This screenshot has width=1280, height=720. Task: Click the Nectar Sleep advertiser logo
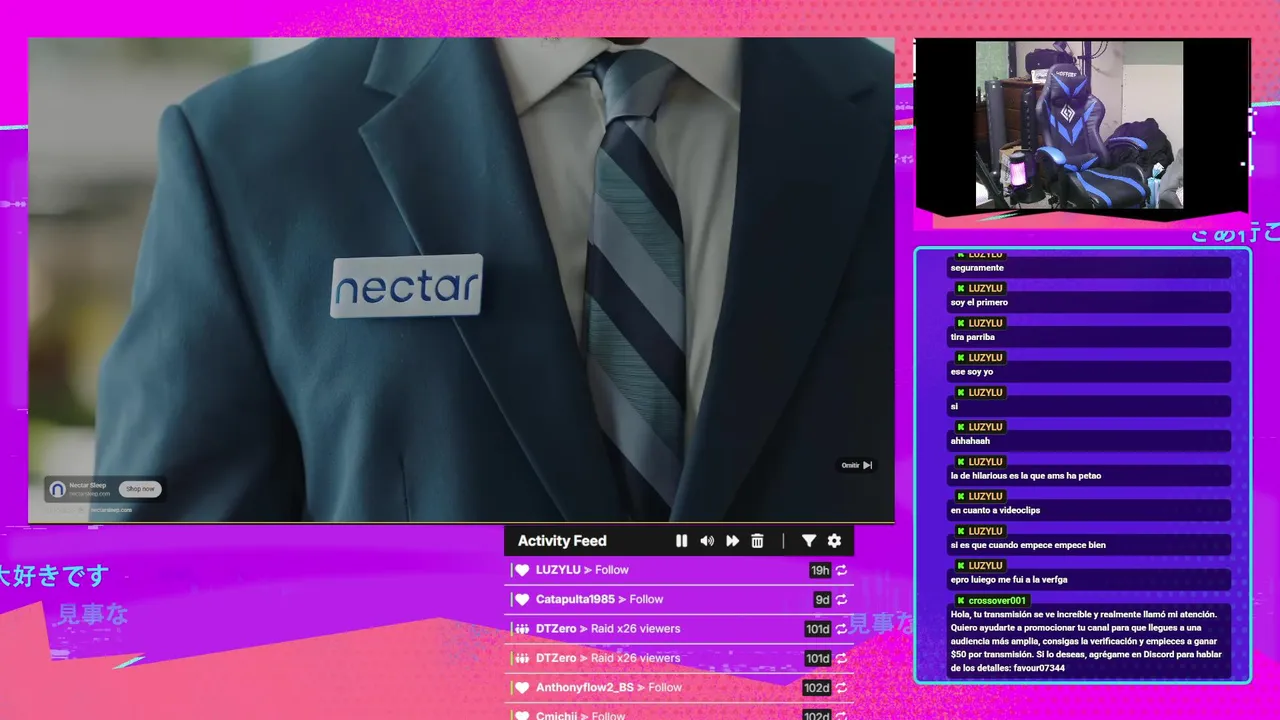(58, 489)
